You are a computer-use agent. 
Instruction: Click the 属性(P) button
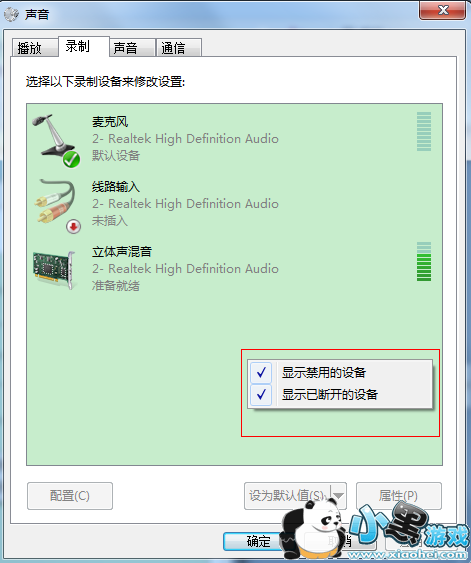click(398, 496)
